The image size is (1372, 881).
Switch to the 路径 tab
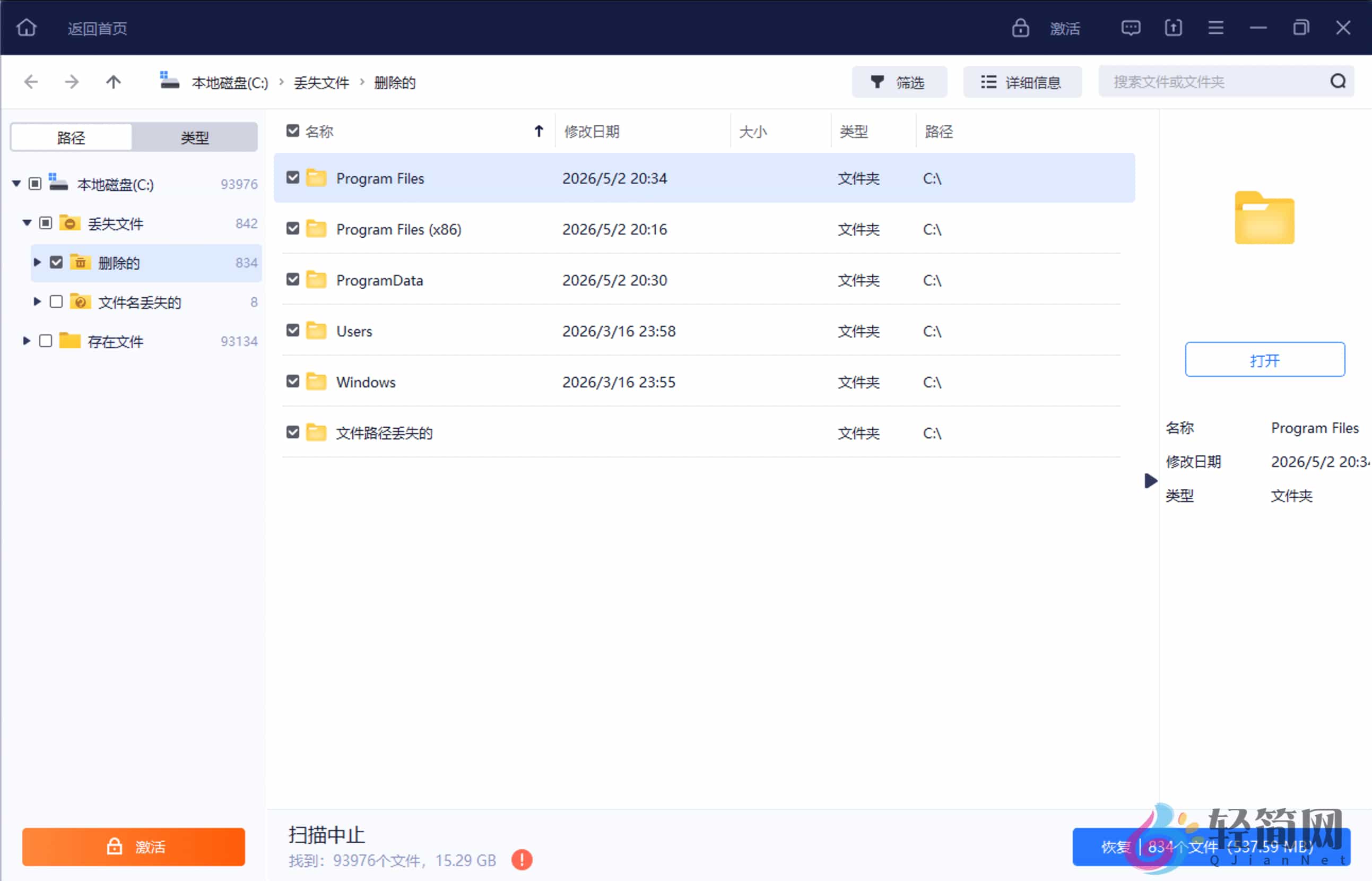(x=72, y=137)
